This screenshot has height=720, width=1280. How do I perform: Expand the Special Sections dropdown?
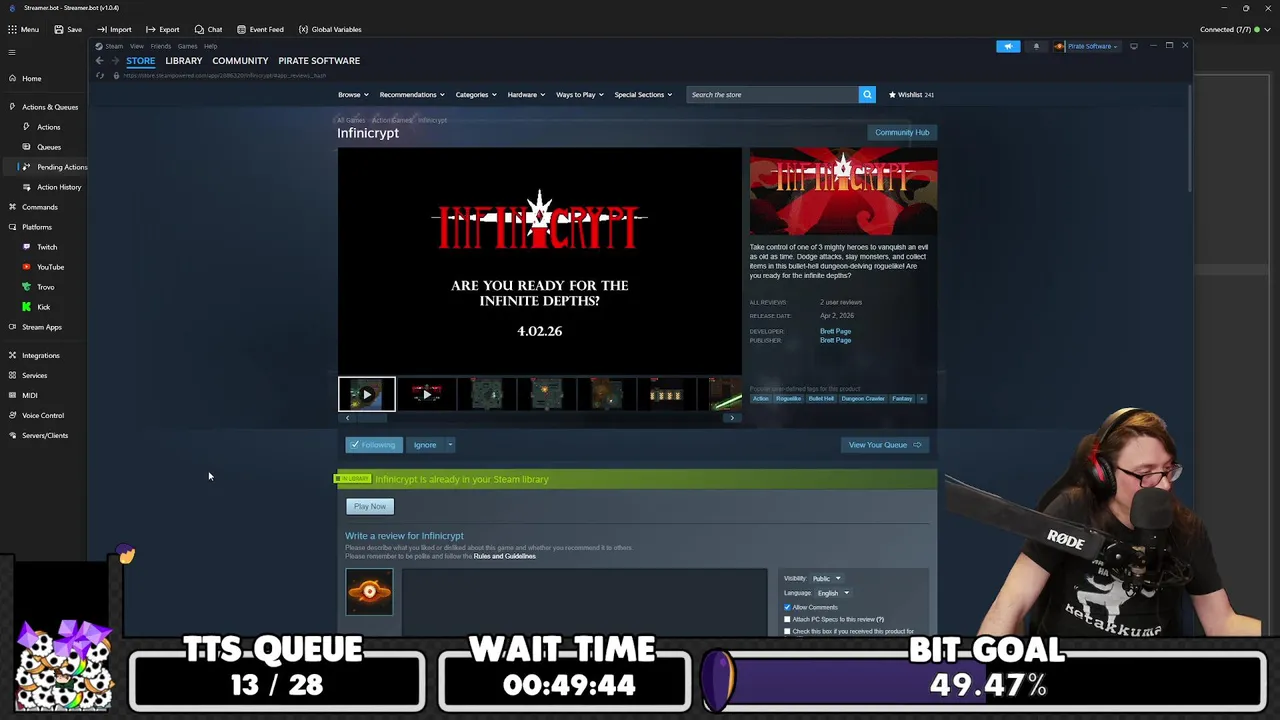point(643,95)
